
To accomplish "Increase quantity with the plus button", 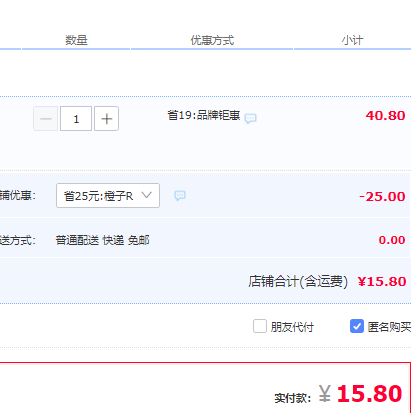I will click(x=106, y=119).
